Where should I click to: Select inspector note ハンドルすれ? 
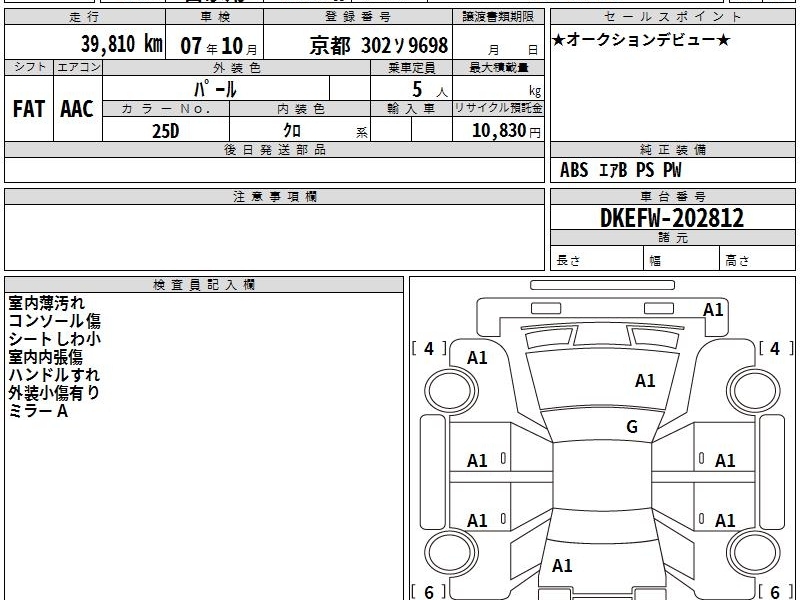pos(54,375)
